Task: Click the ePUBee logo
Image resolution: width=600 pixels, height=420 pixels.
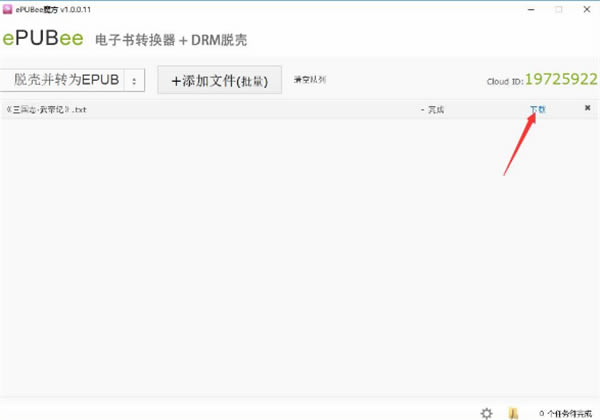Action: pyautogui.click(x=43, y=38)
